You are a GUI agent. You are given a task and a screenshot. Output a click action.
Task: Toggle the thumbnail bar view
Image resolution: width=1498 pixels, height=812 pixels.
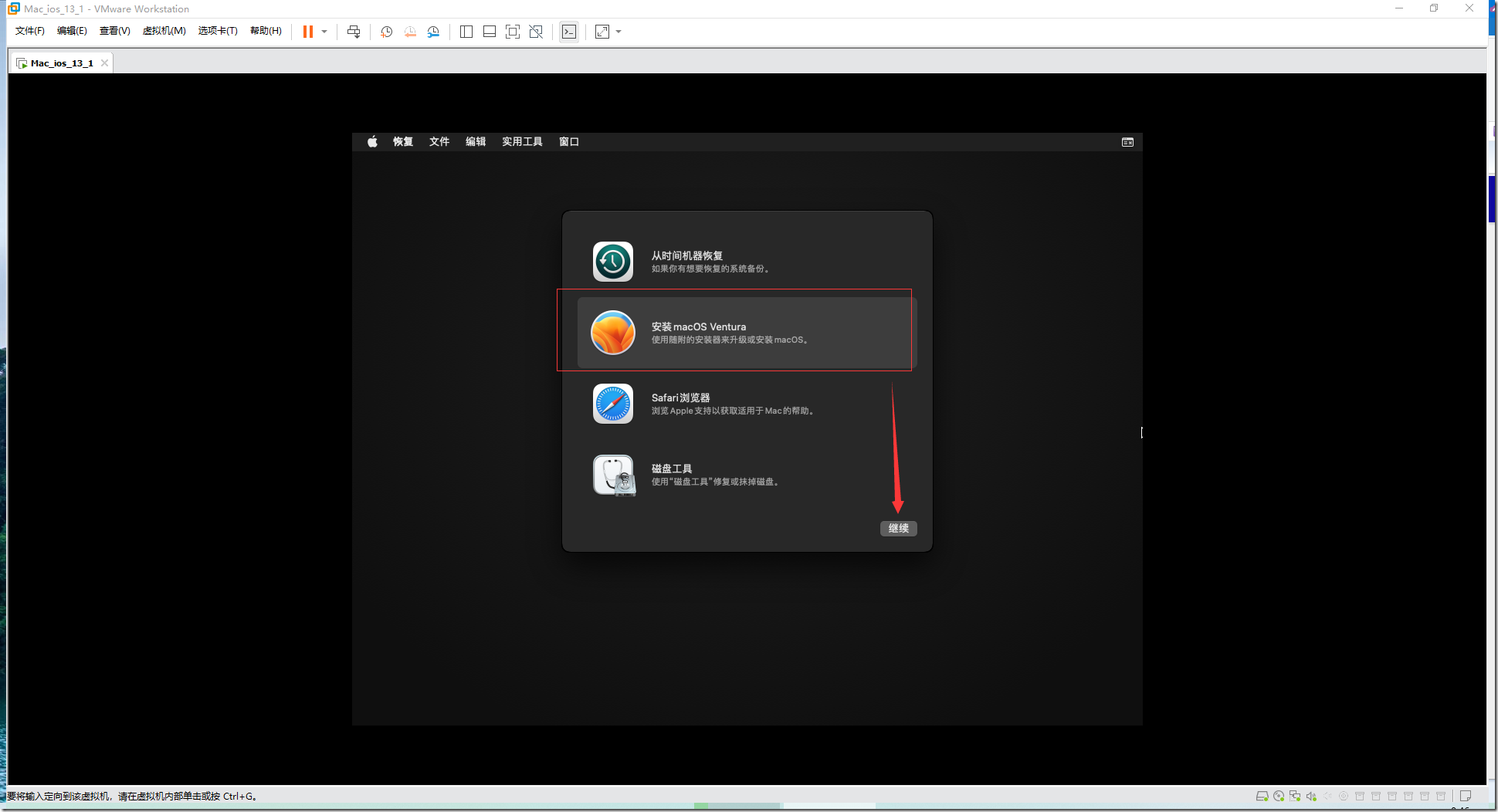click(490, 32)
